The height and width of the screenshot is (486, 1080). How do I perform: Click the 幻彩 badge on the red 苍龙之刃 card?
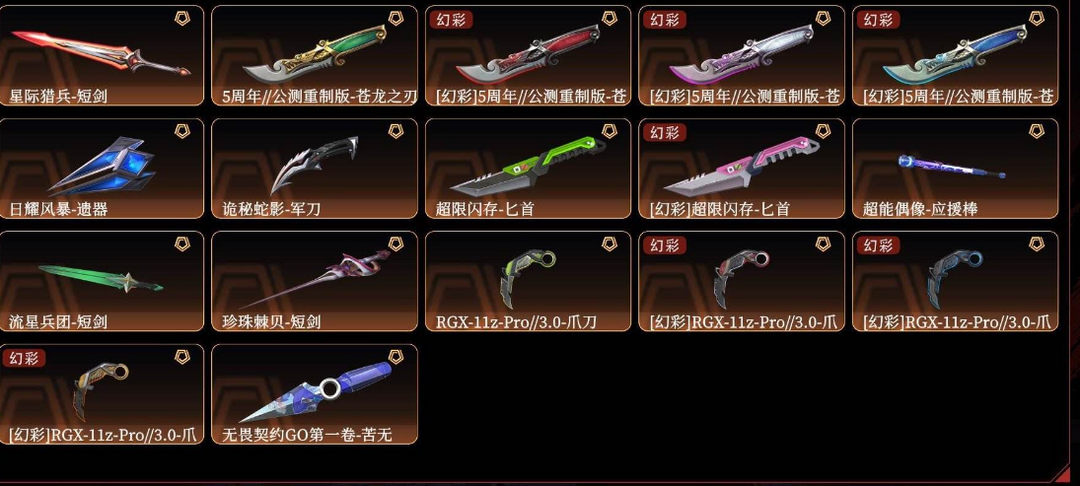[451, 19]
